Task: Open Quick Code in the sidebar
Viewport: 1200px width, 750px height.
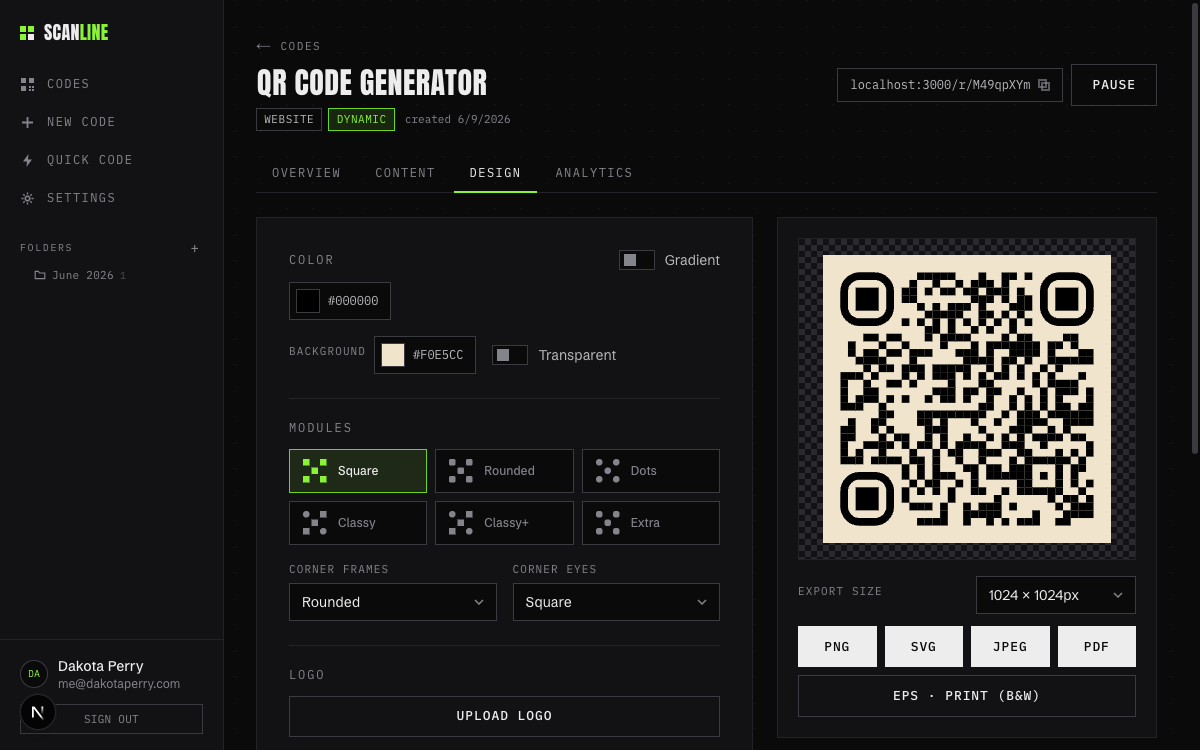Action: (111, 160)
